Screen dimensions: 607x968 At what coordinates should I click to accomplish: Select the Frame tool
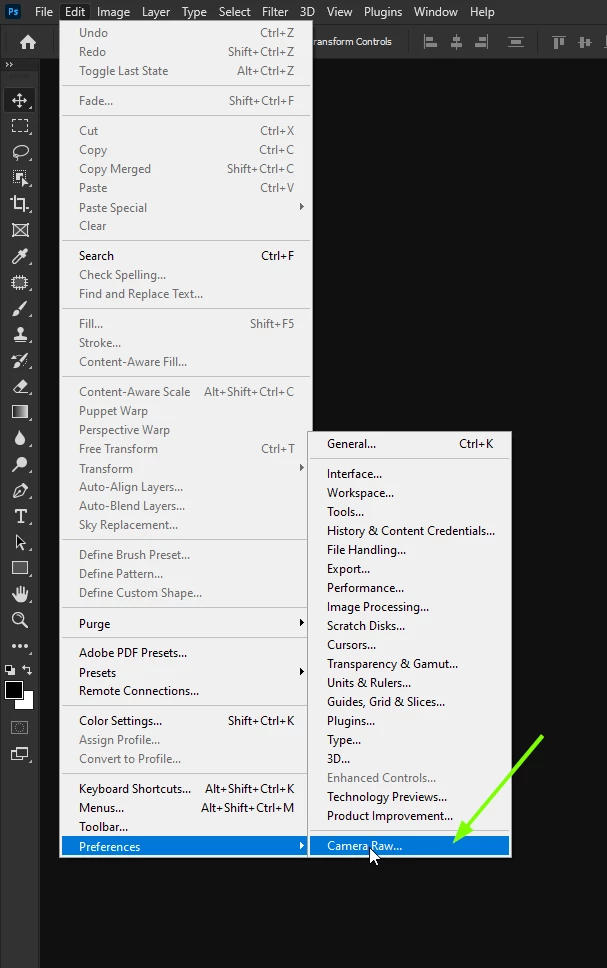(x=20, y=230)
